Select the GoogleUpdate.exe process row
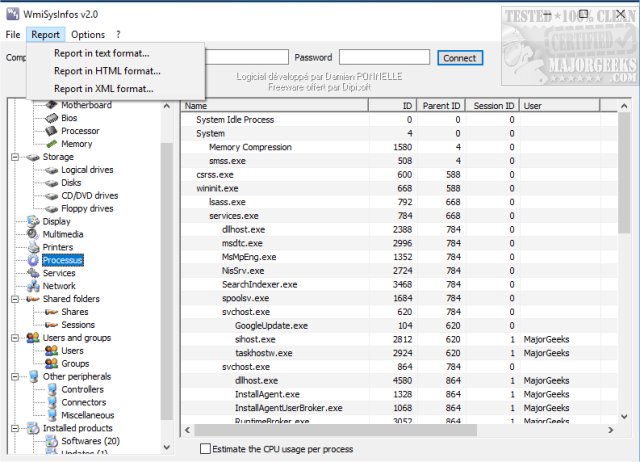The width and height of the screenshot is (640, 462). (x=399, y=326)
